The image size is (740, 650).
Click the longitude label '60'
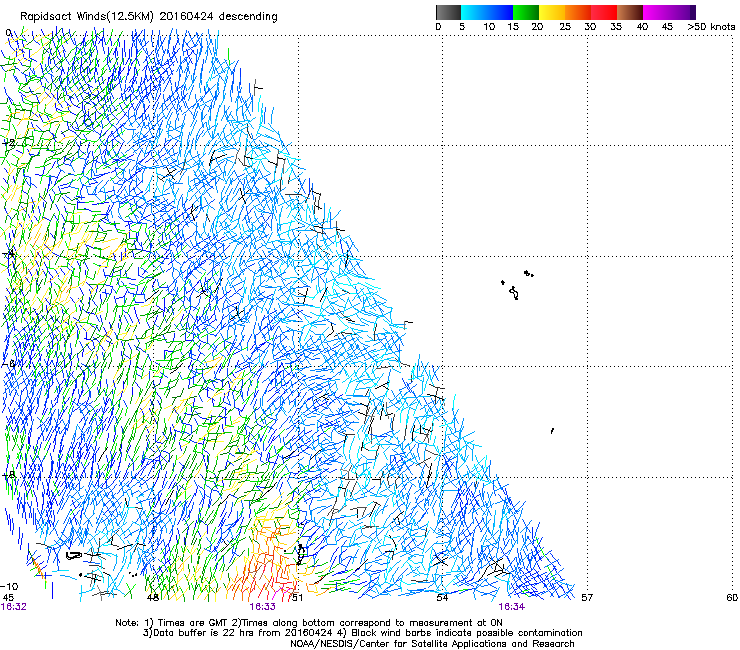[x=732, y=598]
